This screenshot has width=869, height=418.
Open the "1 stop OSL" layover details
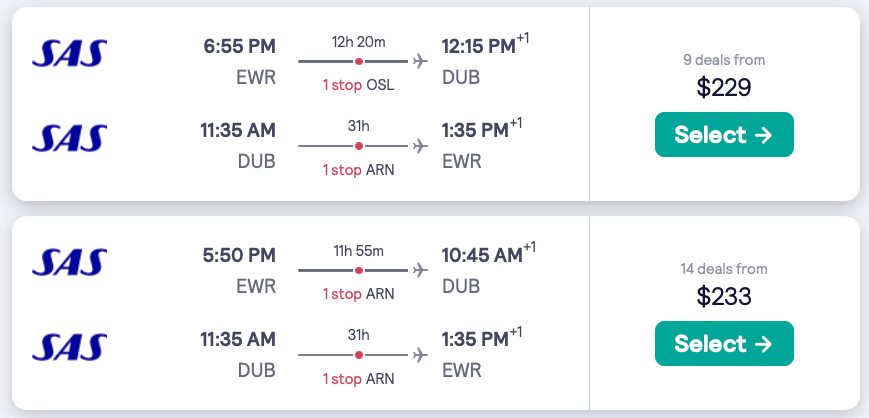(358, 85)
